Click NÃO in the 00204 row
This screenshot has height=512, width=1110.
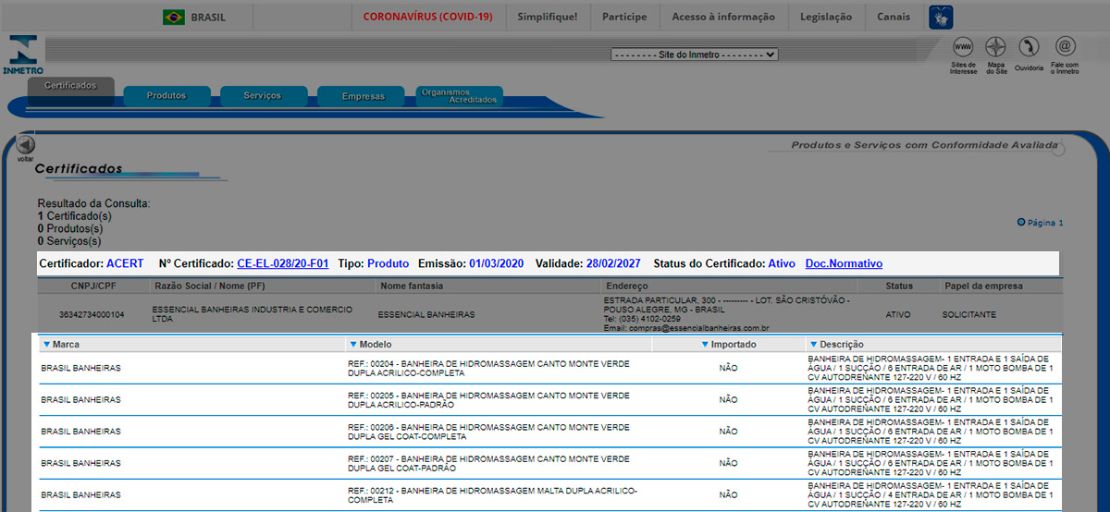[728, 368]
